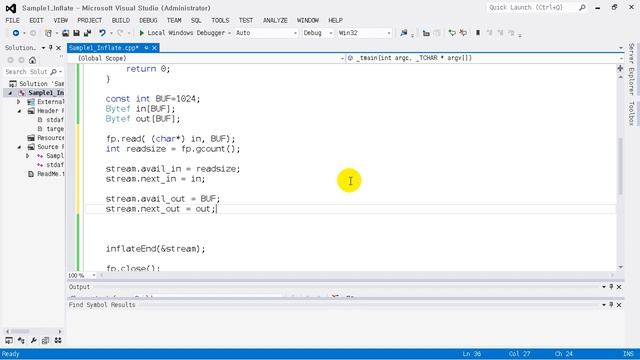
Task: Undo the last edit using the Undo icon
Action: click(x=102, y=33)
